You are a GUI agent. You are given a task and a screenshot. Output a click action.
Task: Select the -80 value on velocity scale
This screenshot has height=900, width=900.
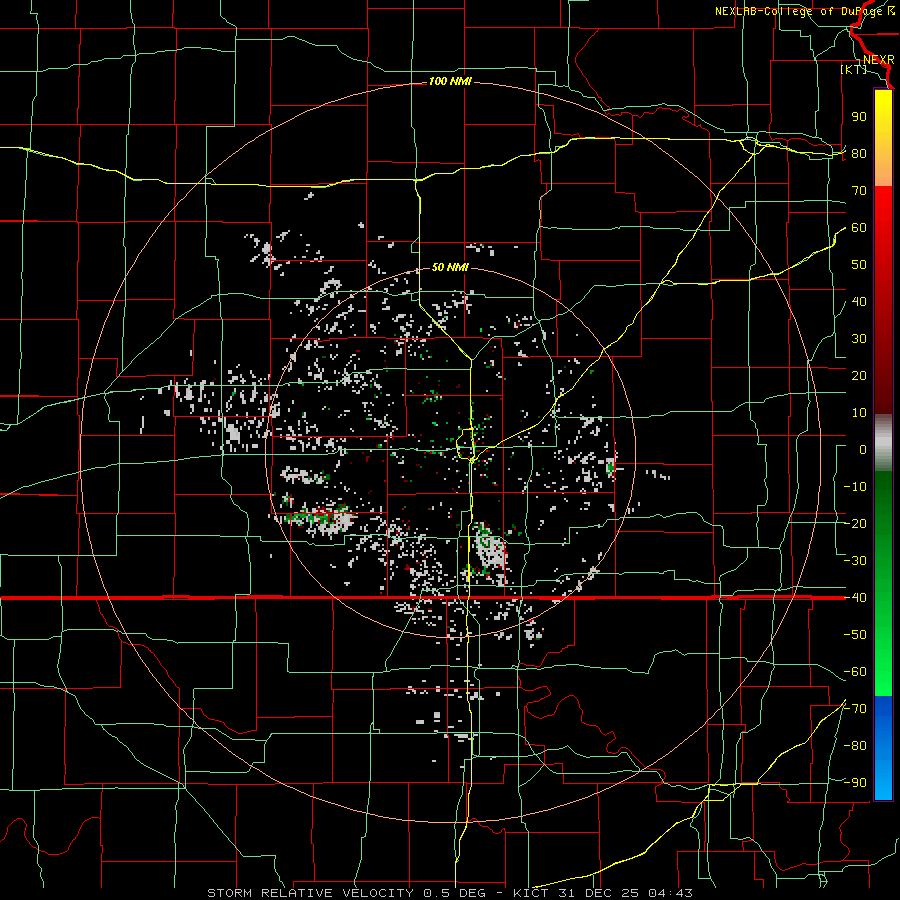(x=855, y=746)
